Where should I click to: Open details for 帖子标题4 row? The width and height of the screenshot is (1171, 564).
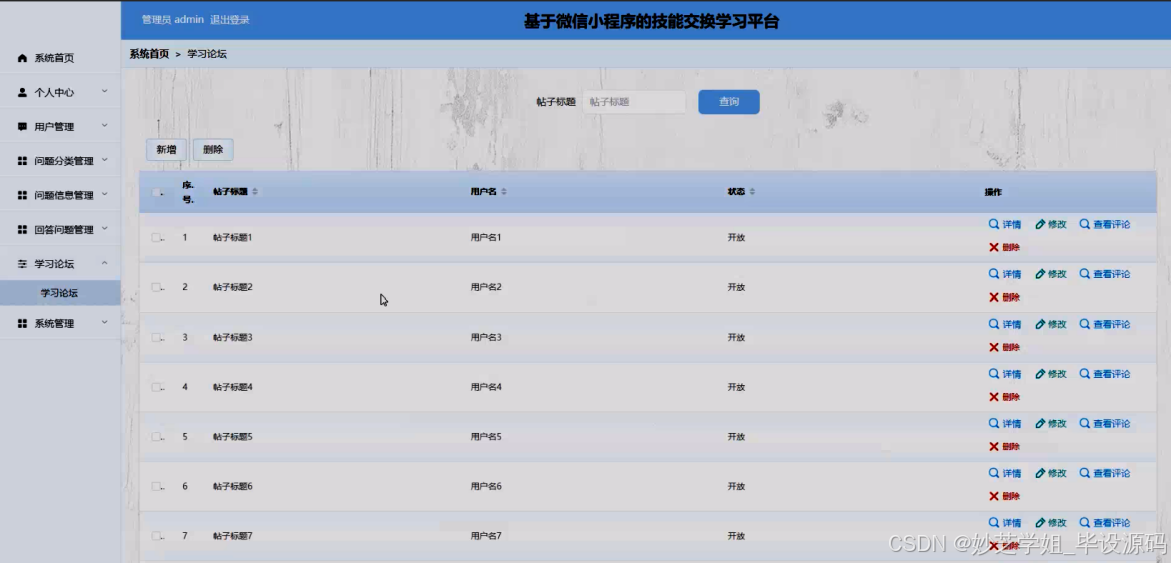(1004, 374)
